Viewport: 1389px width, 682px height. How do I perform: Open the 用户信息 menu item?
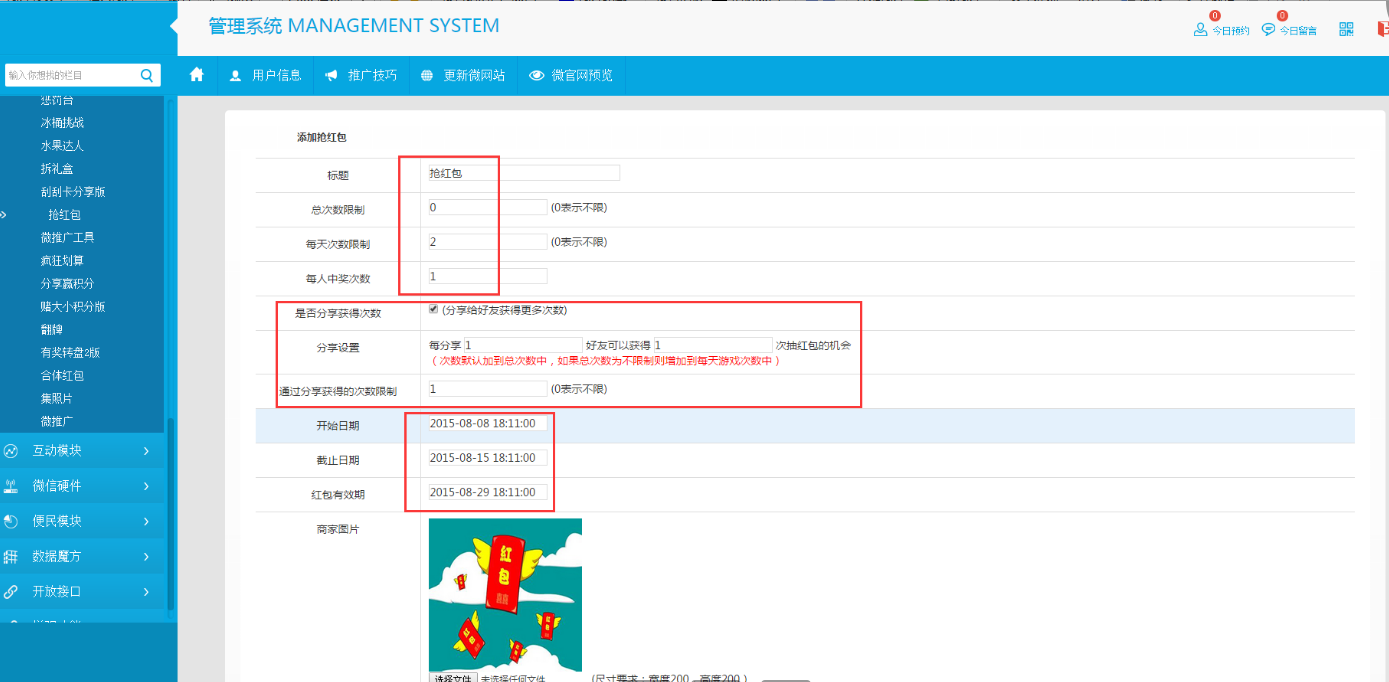pos(265,75)
